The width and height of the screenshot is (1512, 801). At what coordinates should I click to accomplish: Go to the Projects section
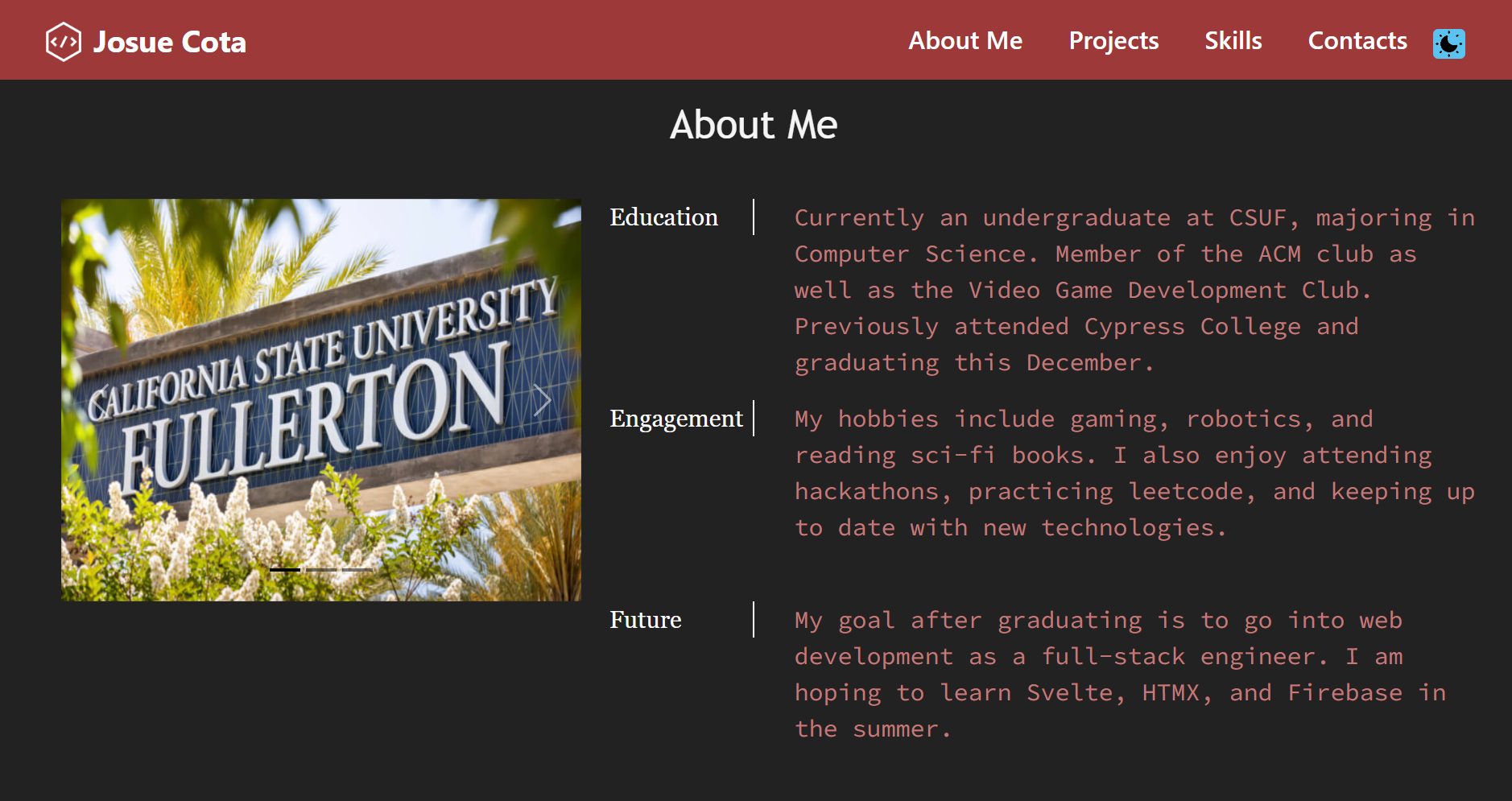pos(1113,41)
